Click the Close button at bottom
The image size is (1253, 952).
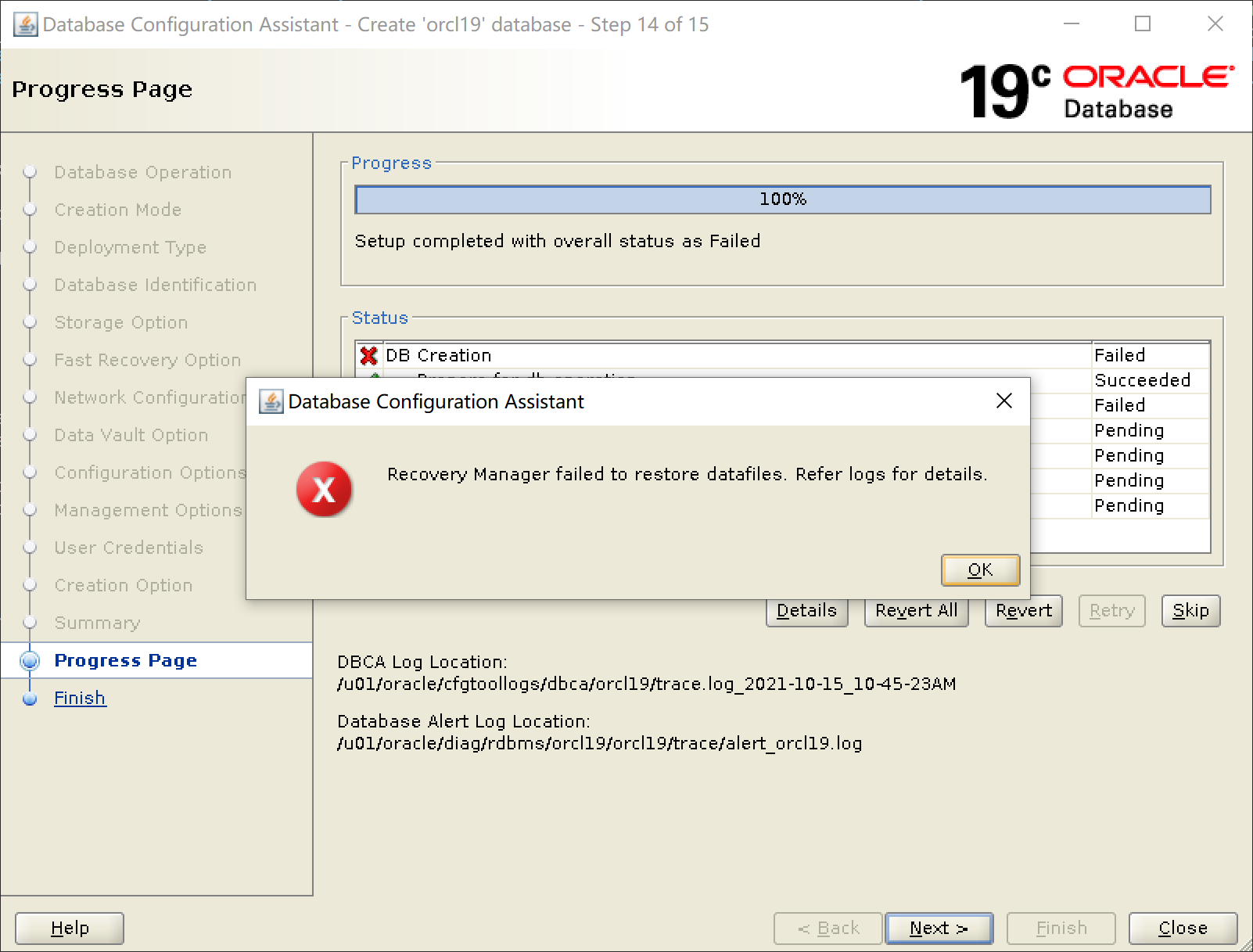pyautogui.click(x=1183, y=928)
